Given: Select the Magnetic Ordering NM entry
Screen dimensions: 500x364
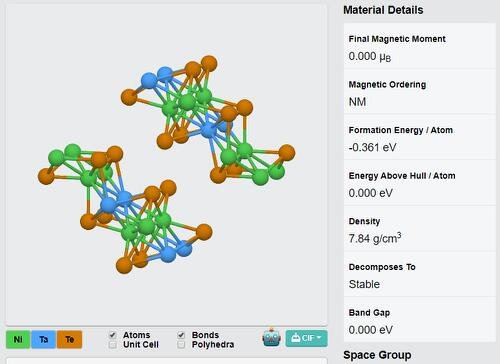Looking at the screenshot, I should pos(420,92).
